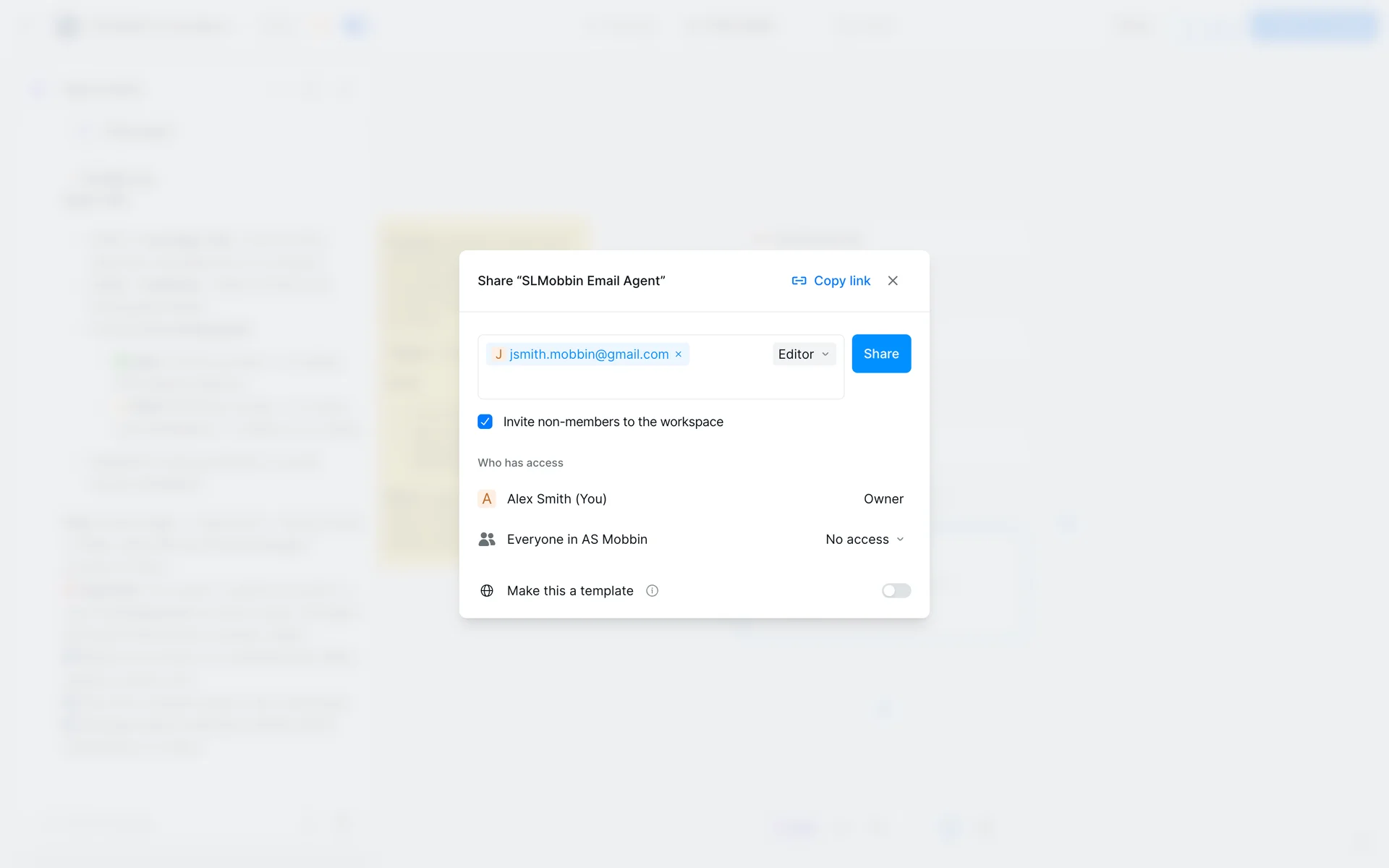Image resolution: width=1389 pixels, height=868 pixels.
Task: Enable the Make this a template toggle
Action: pyautogui.click(x=896, y=591)
